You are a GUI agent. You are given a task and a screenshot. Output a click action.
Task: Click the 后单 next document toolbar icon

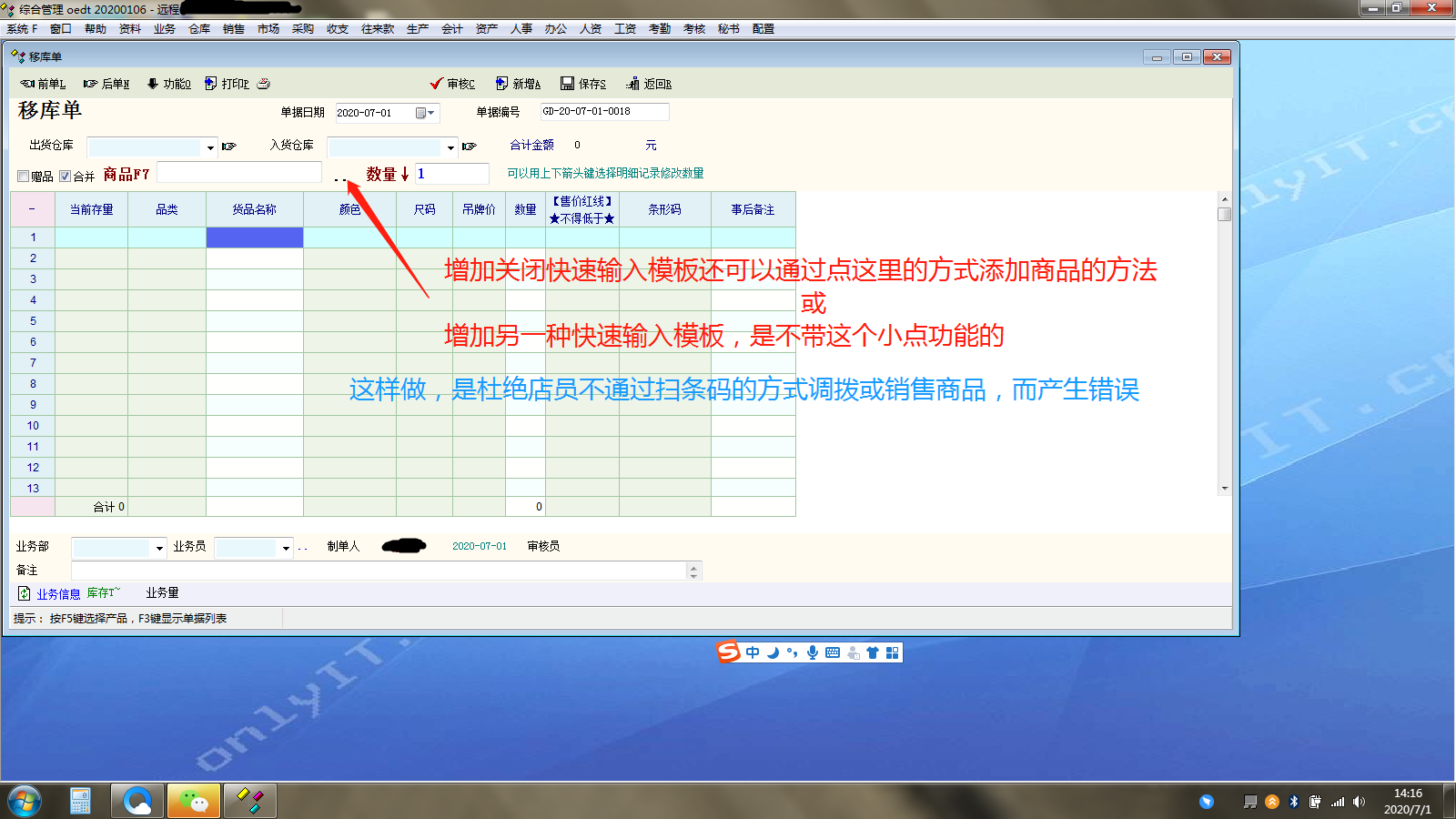[91, 84]
